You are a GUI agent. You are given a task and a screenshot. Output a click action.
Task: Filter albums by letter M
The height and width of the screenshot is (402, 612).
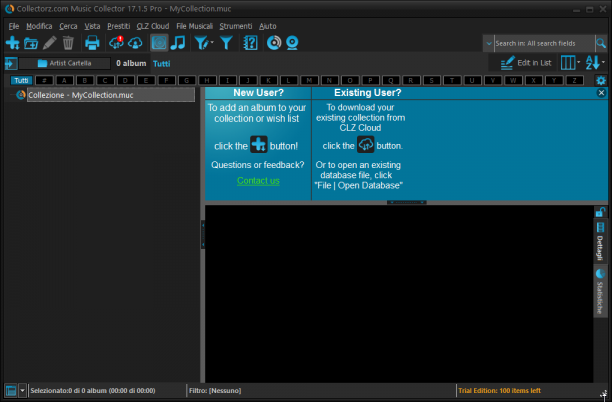click(x=309, y=80)
